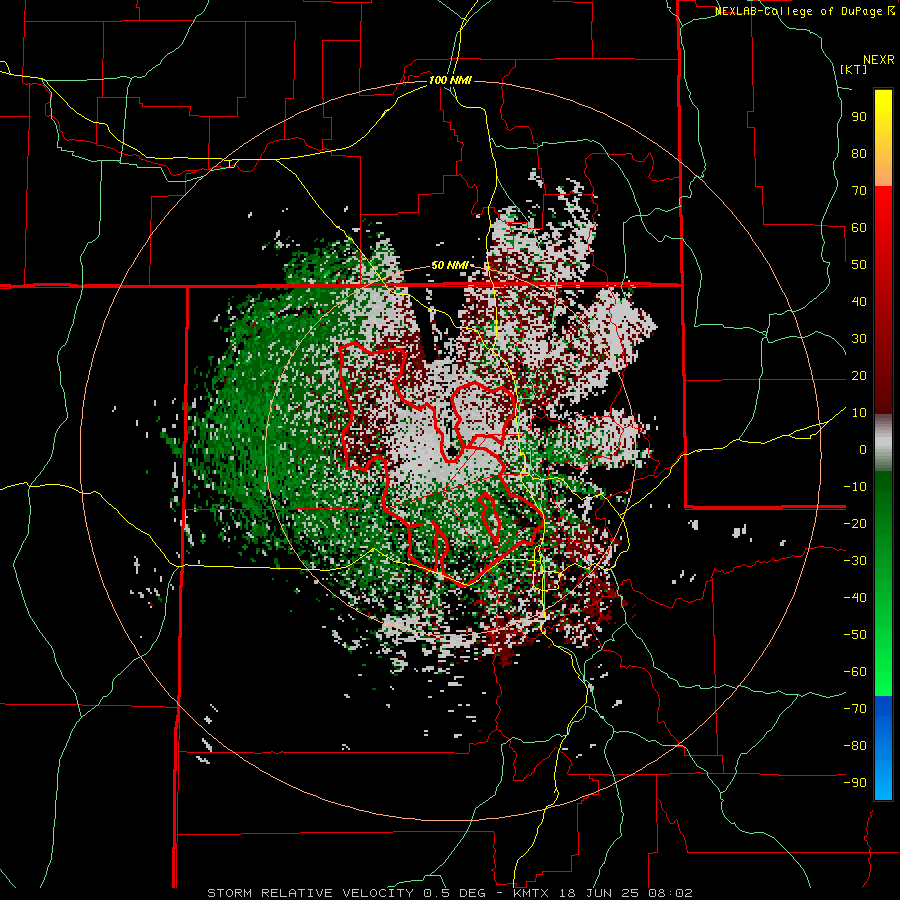Click the -50 value on the velocity scale
Screen dimensions: 900x900
(x=855, y=635)
